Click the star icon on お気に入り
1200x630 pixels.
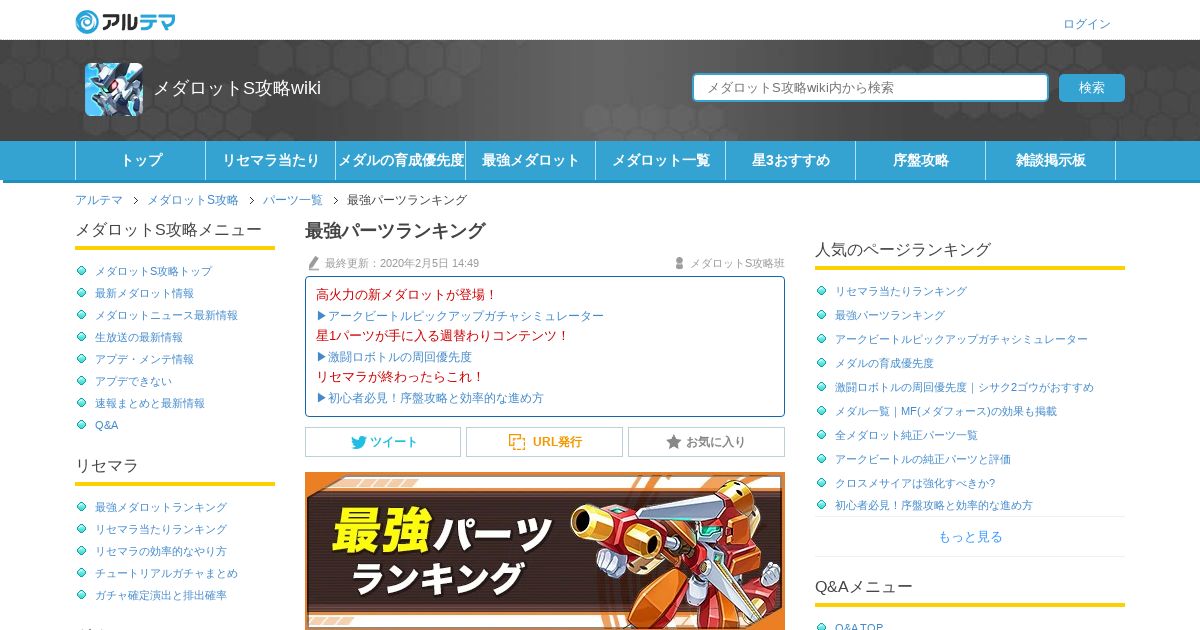tap(674, 442)
